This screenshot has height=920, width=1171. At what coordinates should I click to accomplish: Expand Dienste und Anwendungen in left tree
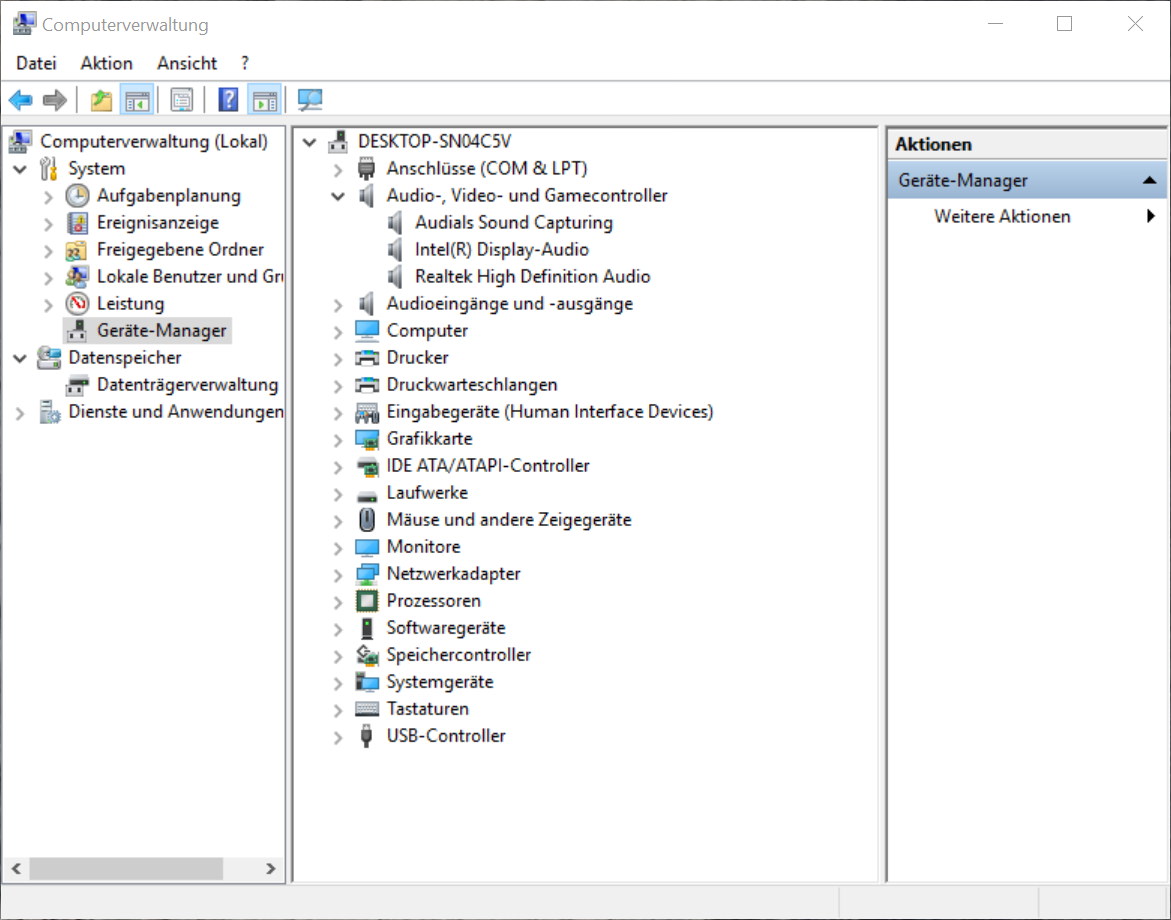pos(20,412)
